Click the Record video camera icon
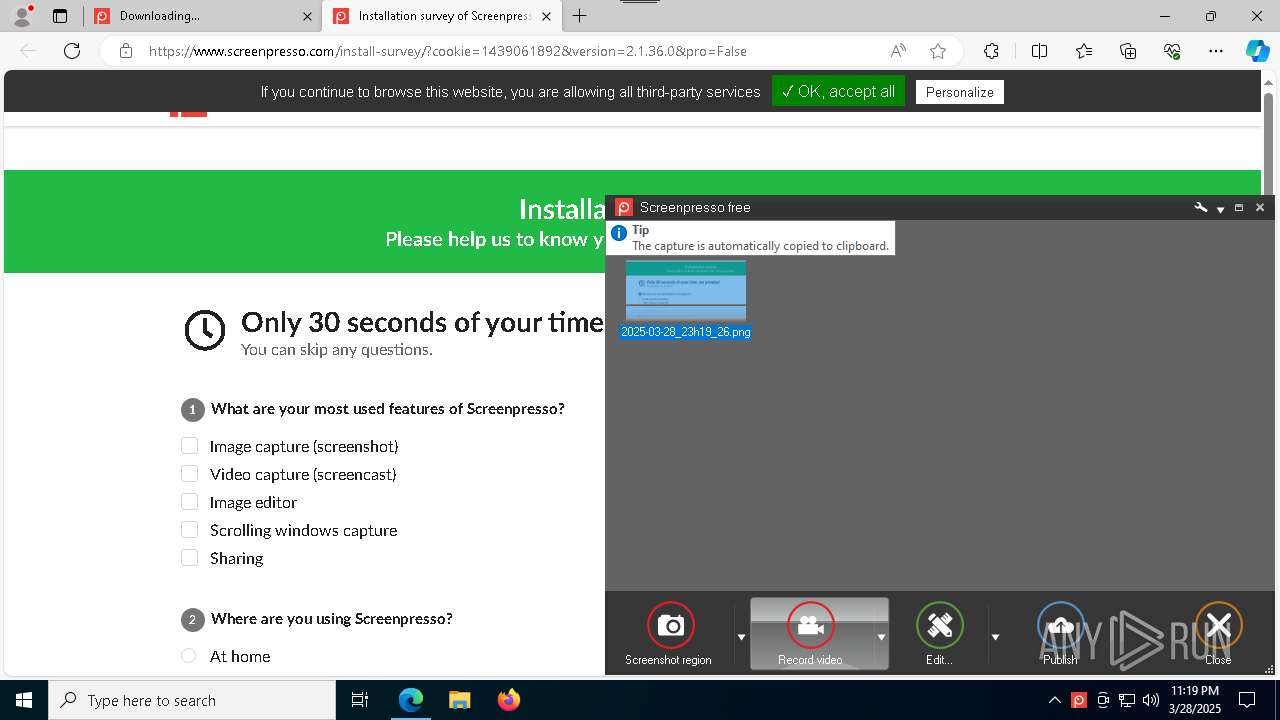Screen dimensions: 1280x720 [x=810, y=626]
